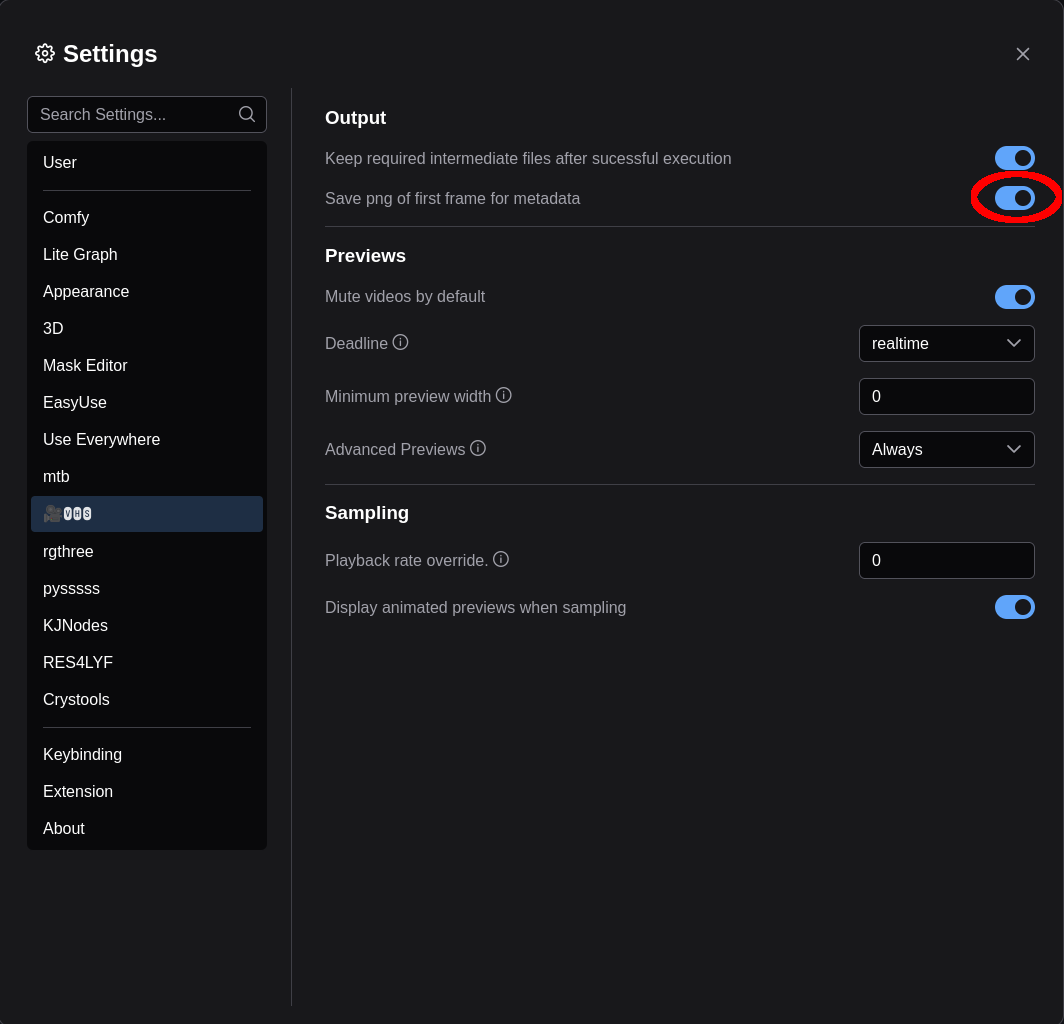Image resolution: width=1064 pixels, height=1024 pixels.
Task: Click the Deadline info icon
Action: (x=400, y=342)
